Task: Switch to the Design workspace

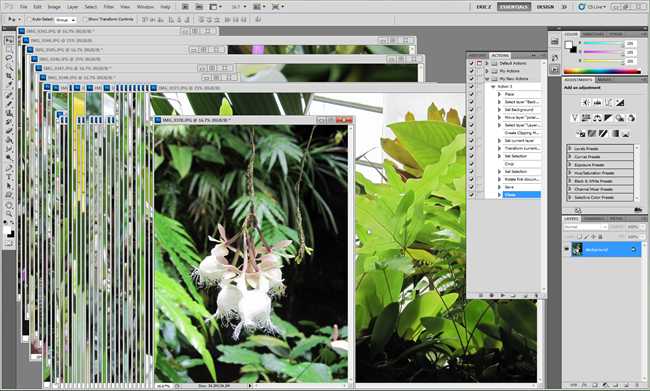Action: click(545, 7)
